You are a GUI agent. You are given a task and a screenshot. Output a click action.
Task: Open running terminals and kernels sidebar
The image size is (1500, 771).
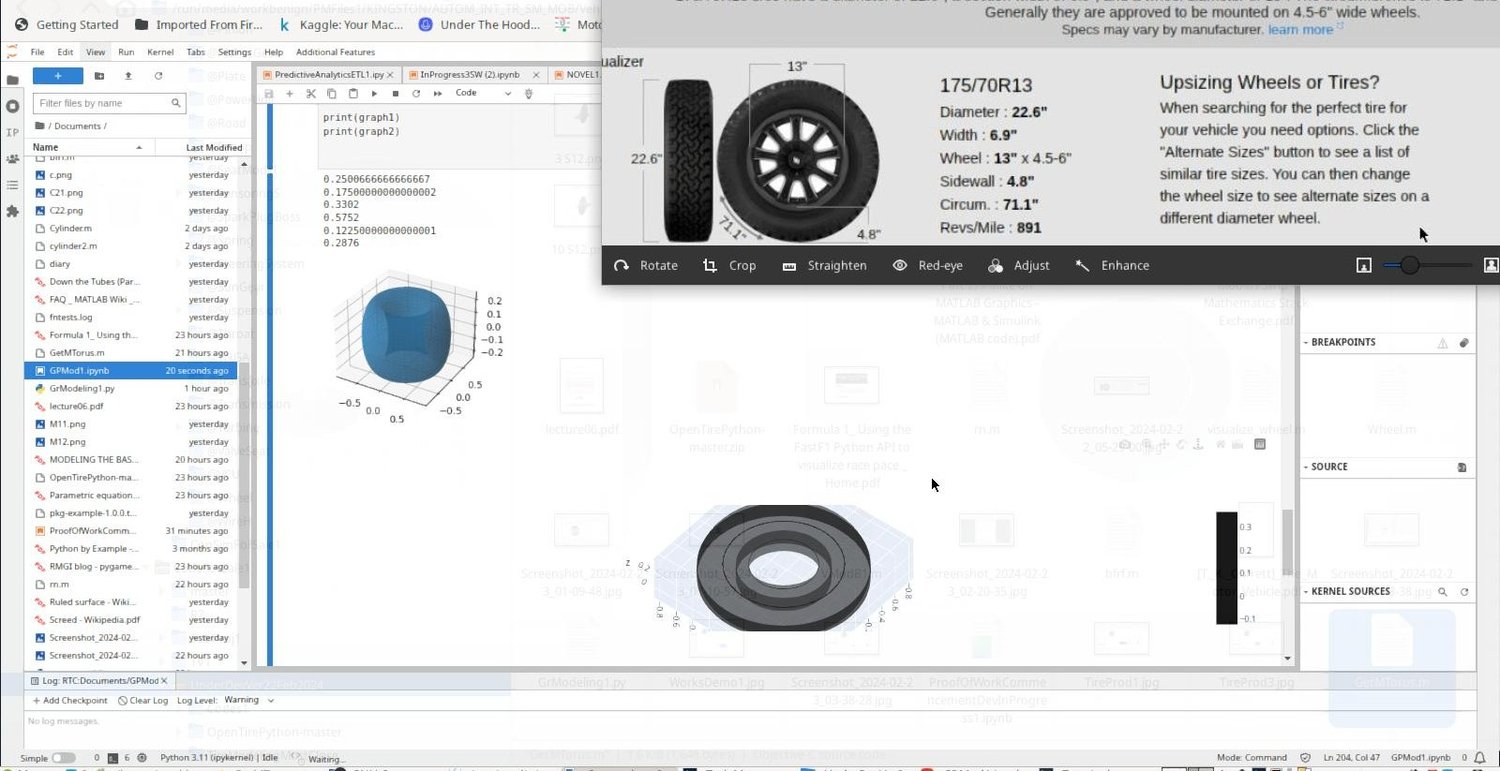(x=12, y=106)
